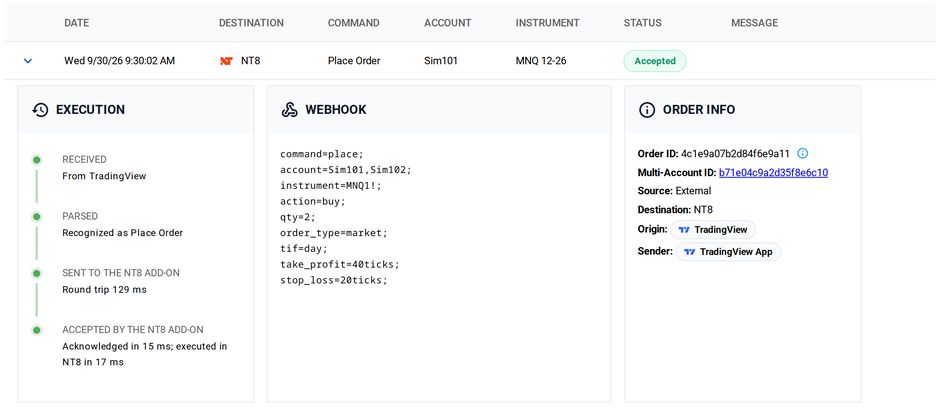
Task: Click the EXECUTION panel heading
Action: pos(91,110)
